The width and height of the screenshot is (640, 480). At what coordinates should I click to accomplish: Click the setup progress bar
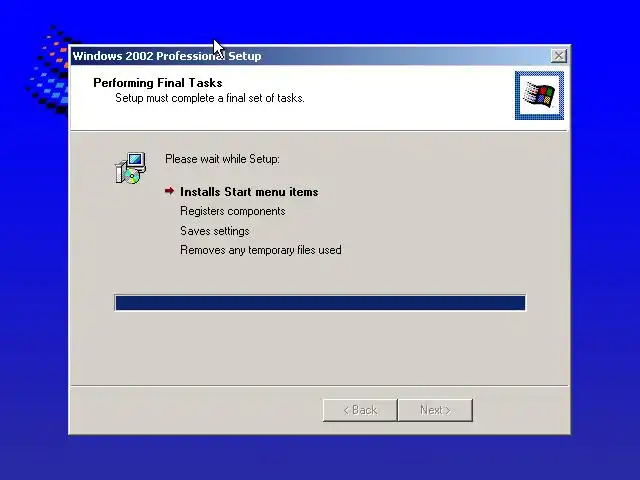320,303
